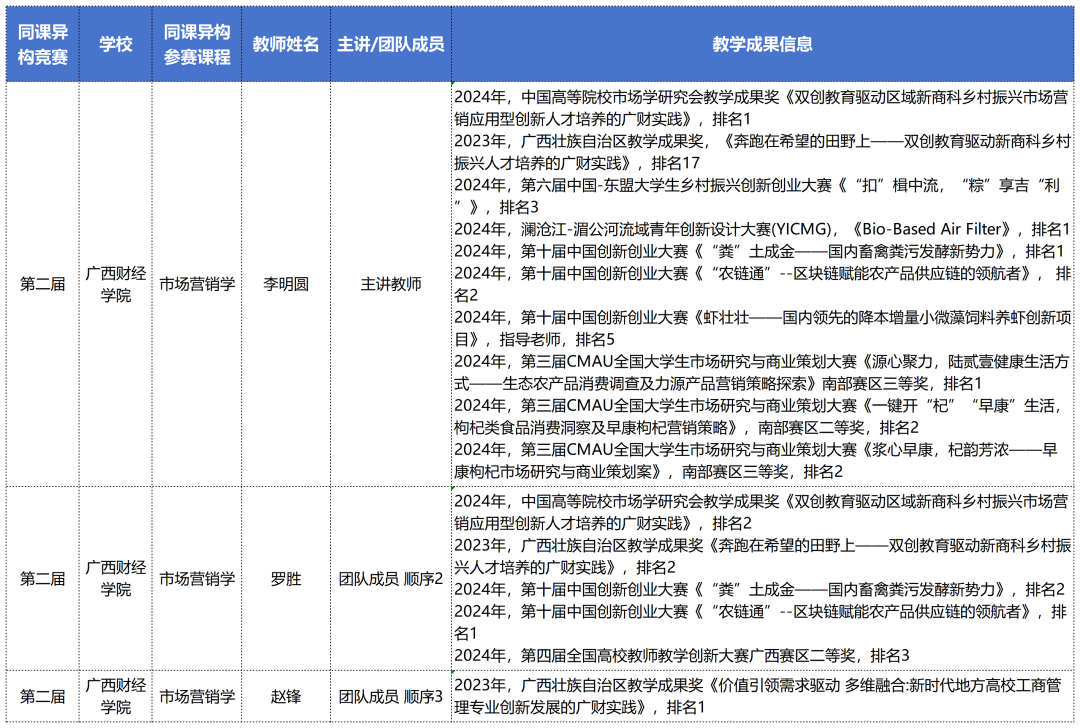This screenshot has width=1080, height=728.
Task: Select the teacher name 赵锋
Action: pos(286,696)
